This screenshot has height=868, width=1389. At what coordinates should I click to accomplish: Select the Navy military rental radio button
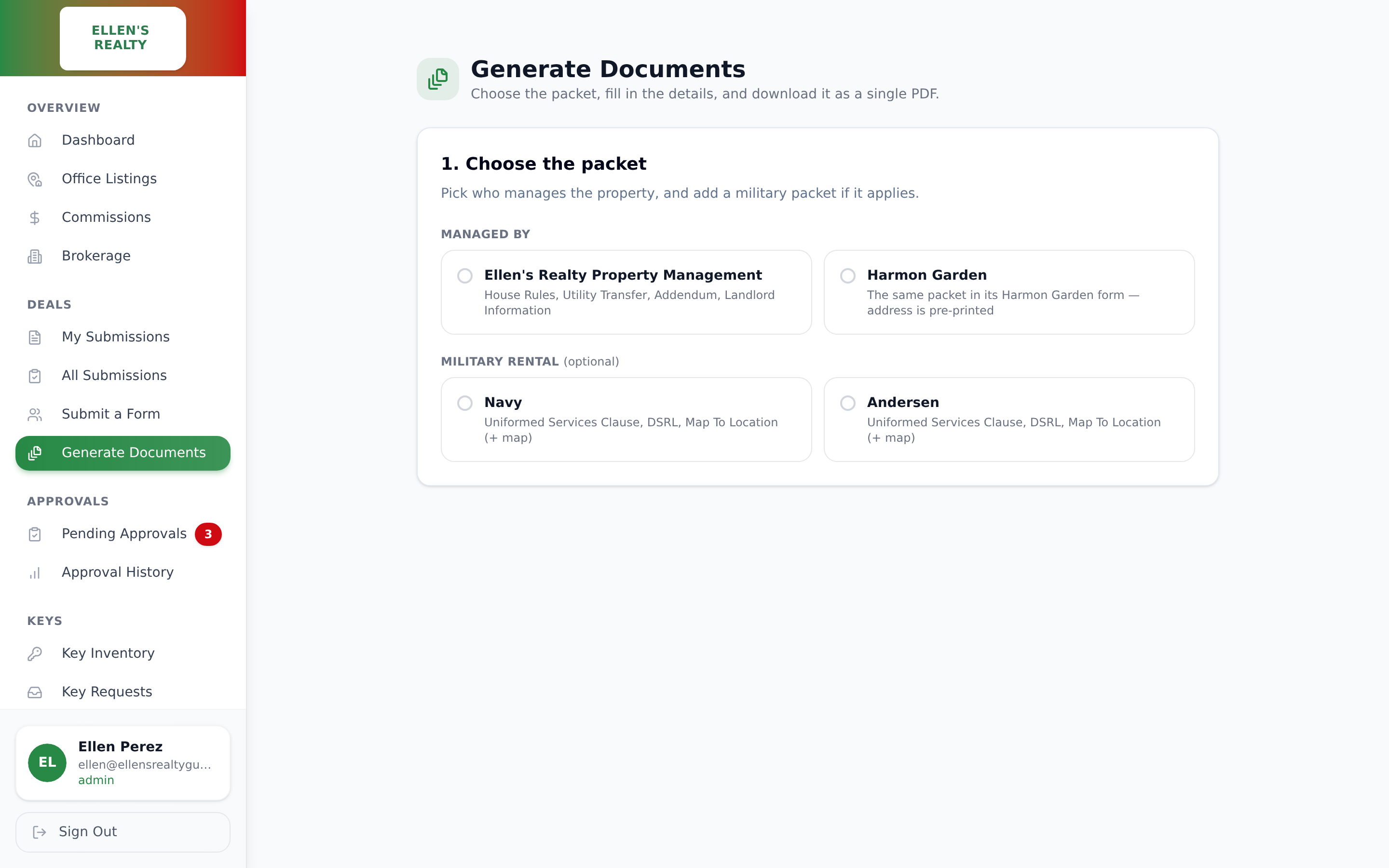click(465, 404)
